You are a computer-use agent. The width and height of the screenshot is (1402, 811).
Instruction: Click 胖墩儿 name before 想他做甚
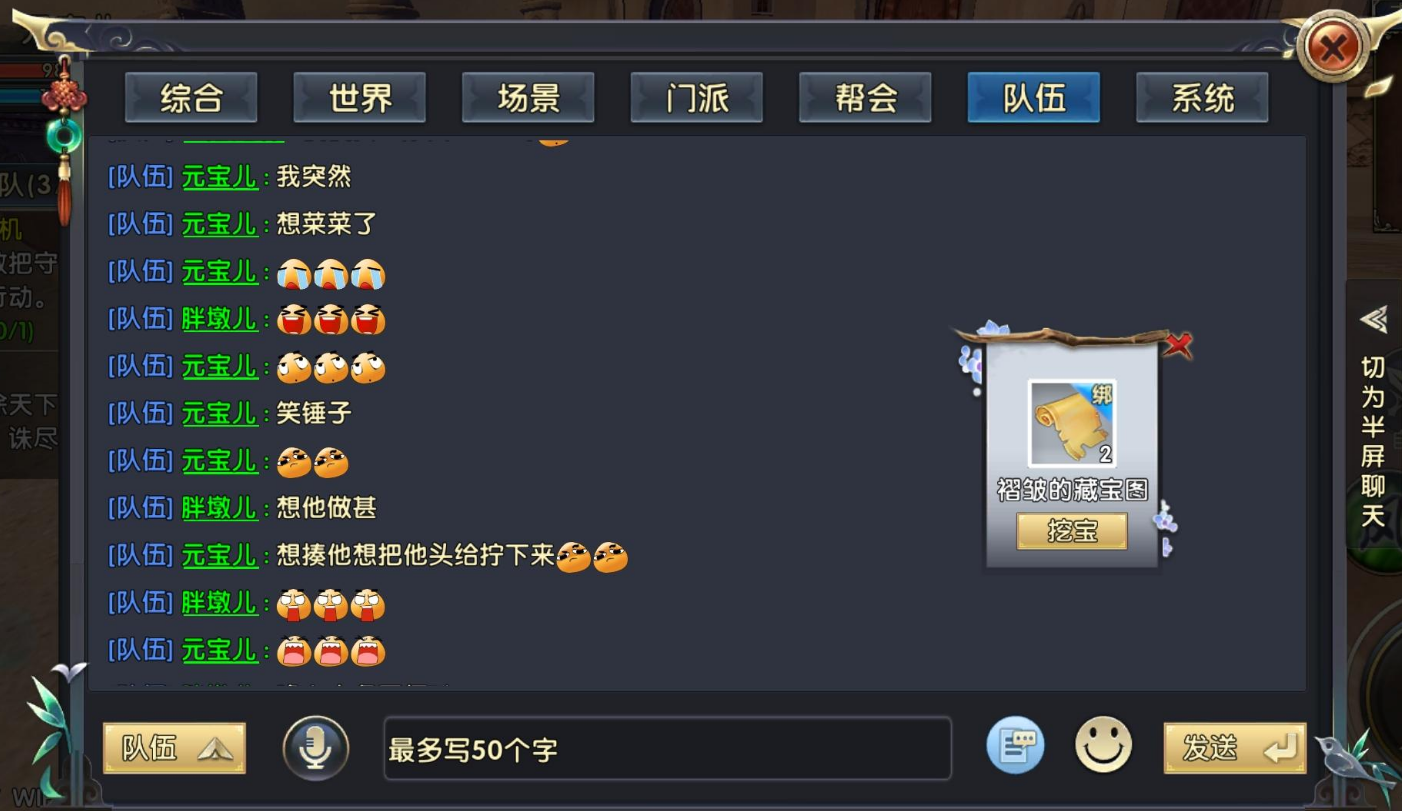point(220,508)
